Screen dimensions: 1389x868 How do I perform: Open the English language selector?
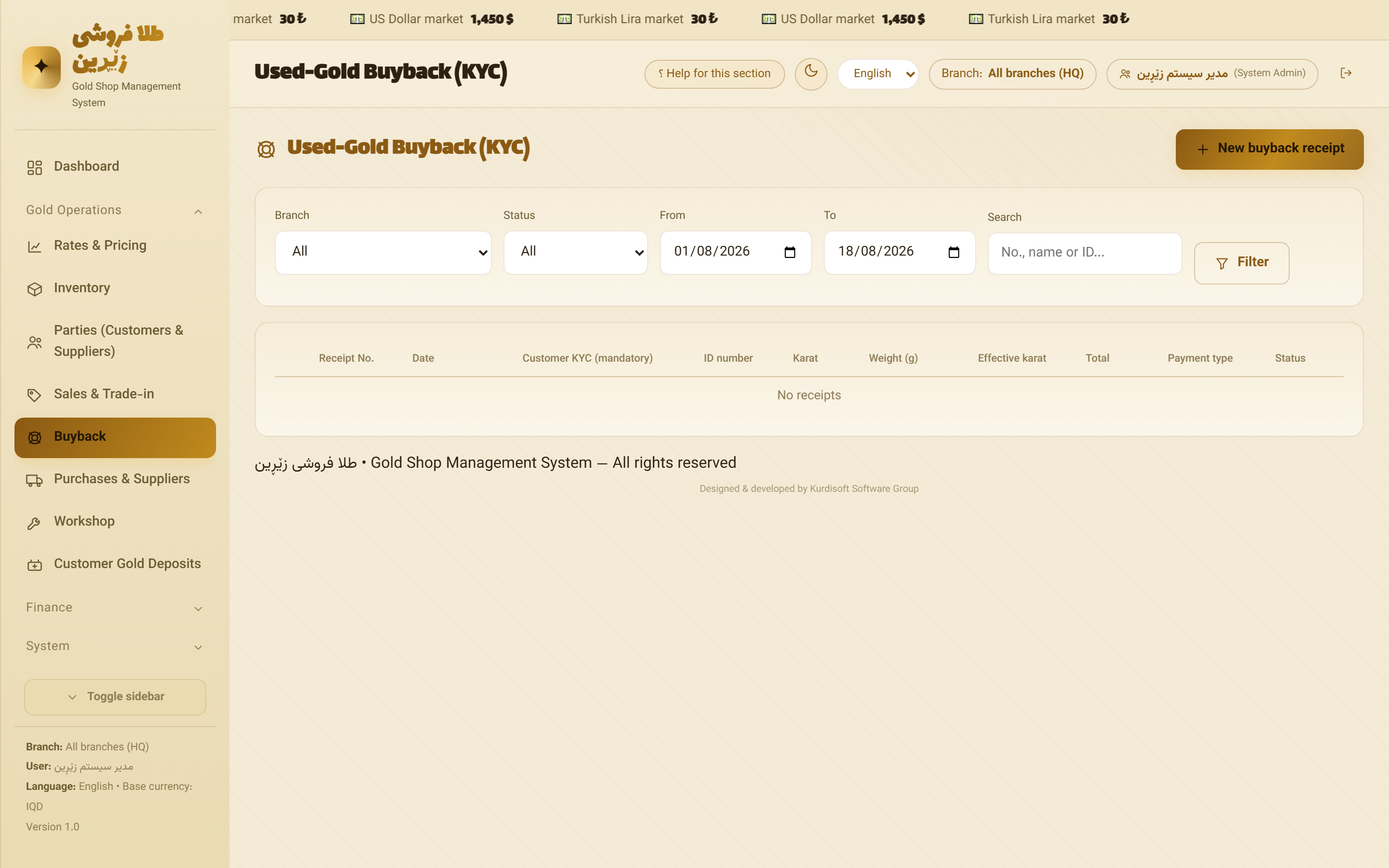pyautogui.click(x=878, y=74)
